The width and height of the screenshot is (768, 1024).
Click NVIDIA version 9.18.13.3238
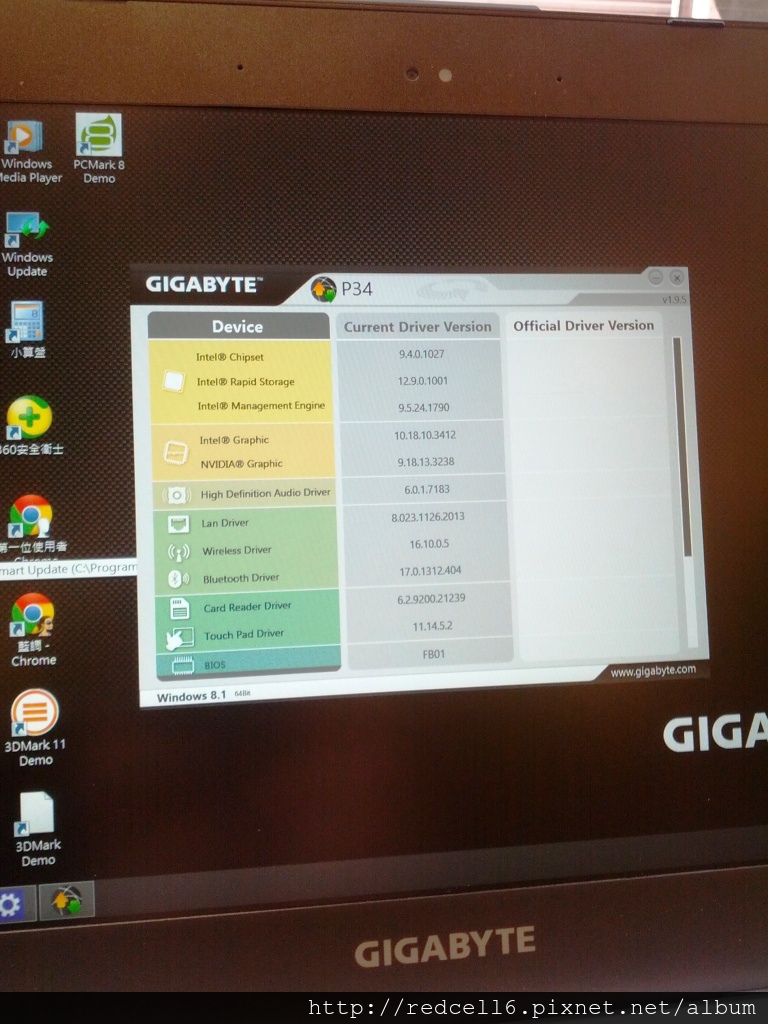426,462
